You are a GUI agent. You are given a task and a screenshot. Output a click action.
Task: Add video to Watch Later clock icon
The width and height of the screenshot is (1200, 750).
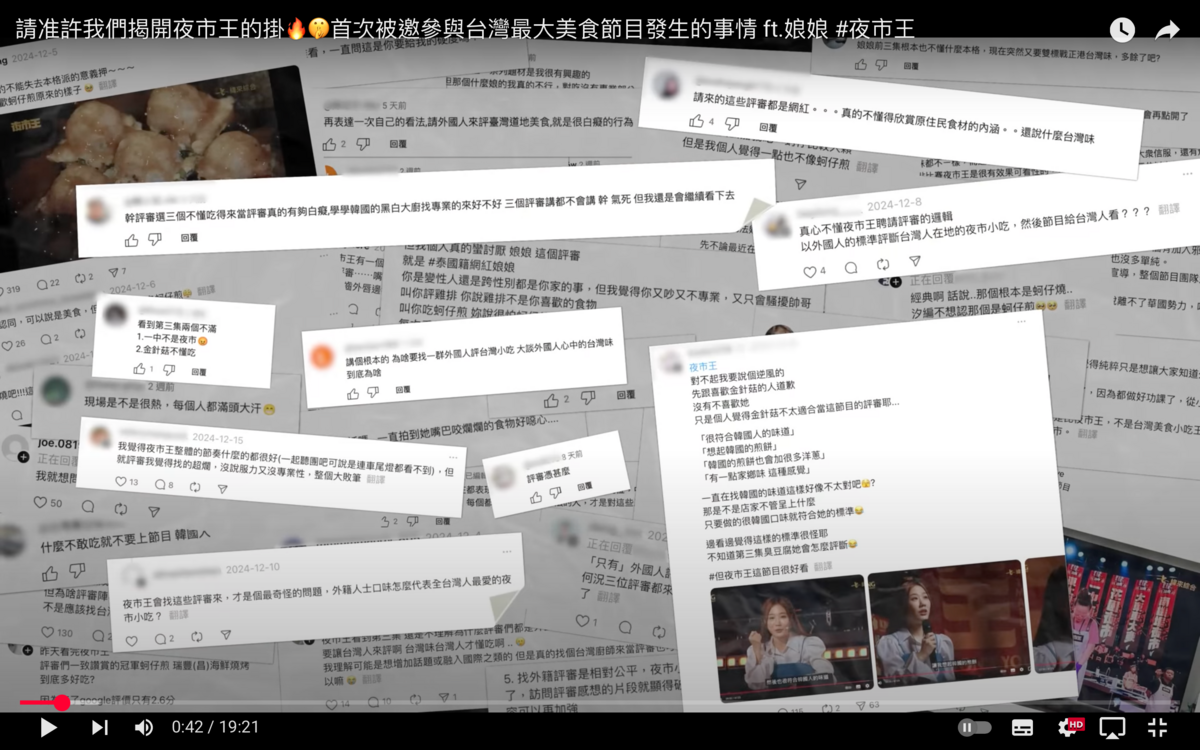(1122, 30)
